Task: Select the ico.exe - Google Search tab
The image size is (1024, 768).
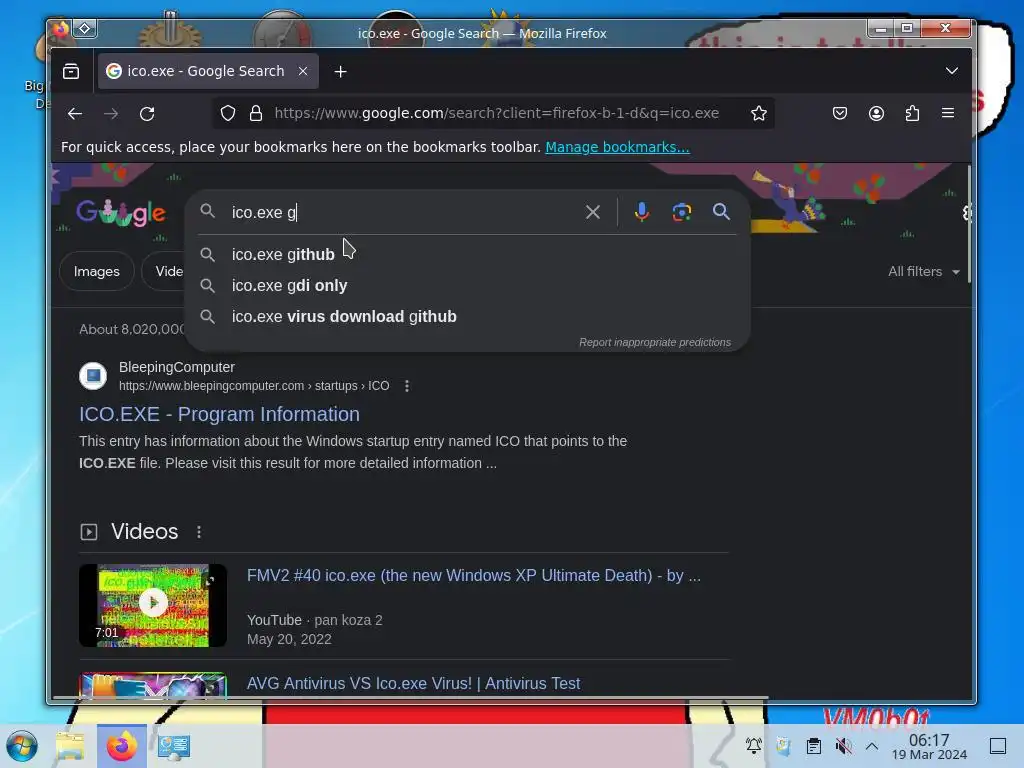Action: 208,71
